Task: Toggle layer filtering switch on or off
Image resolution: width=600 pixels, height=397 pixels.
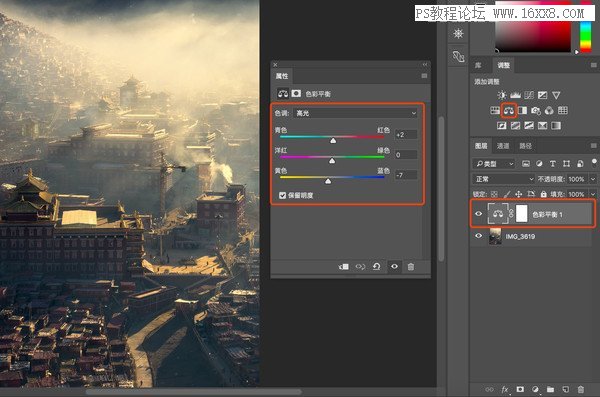Action: coord(594,163)
